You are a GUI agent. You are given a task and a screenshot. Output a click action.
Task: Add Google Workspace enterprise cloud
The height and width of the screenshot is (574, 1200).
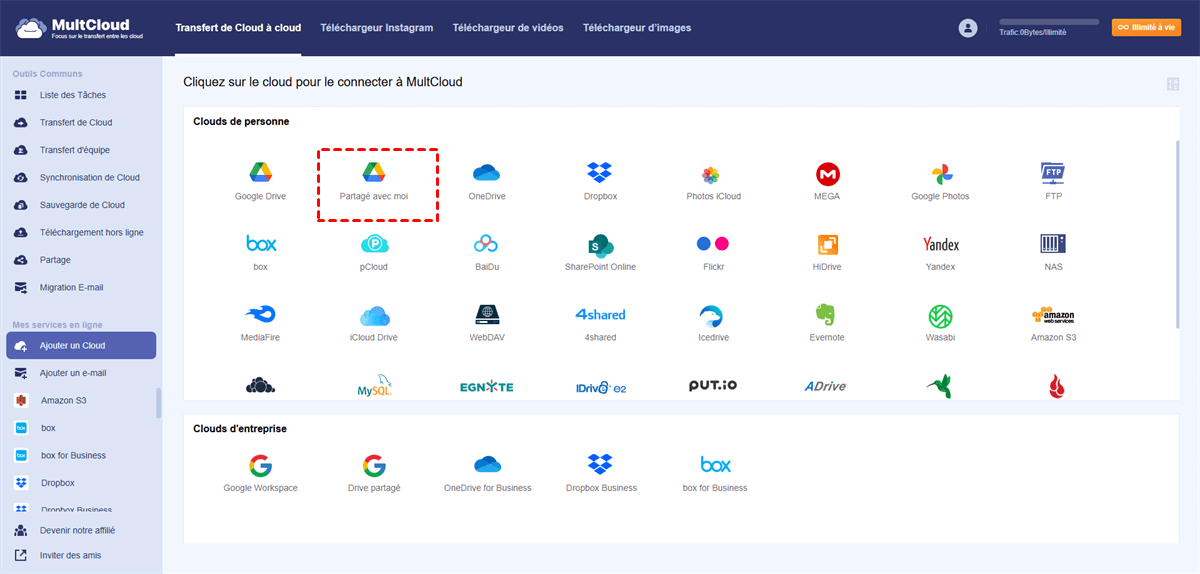pos(261,465)
